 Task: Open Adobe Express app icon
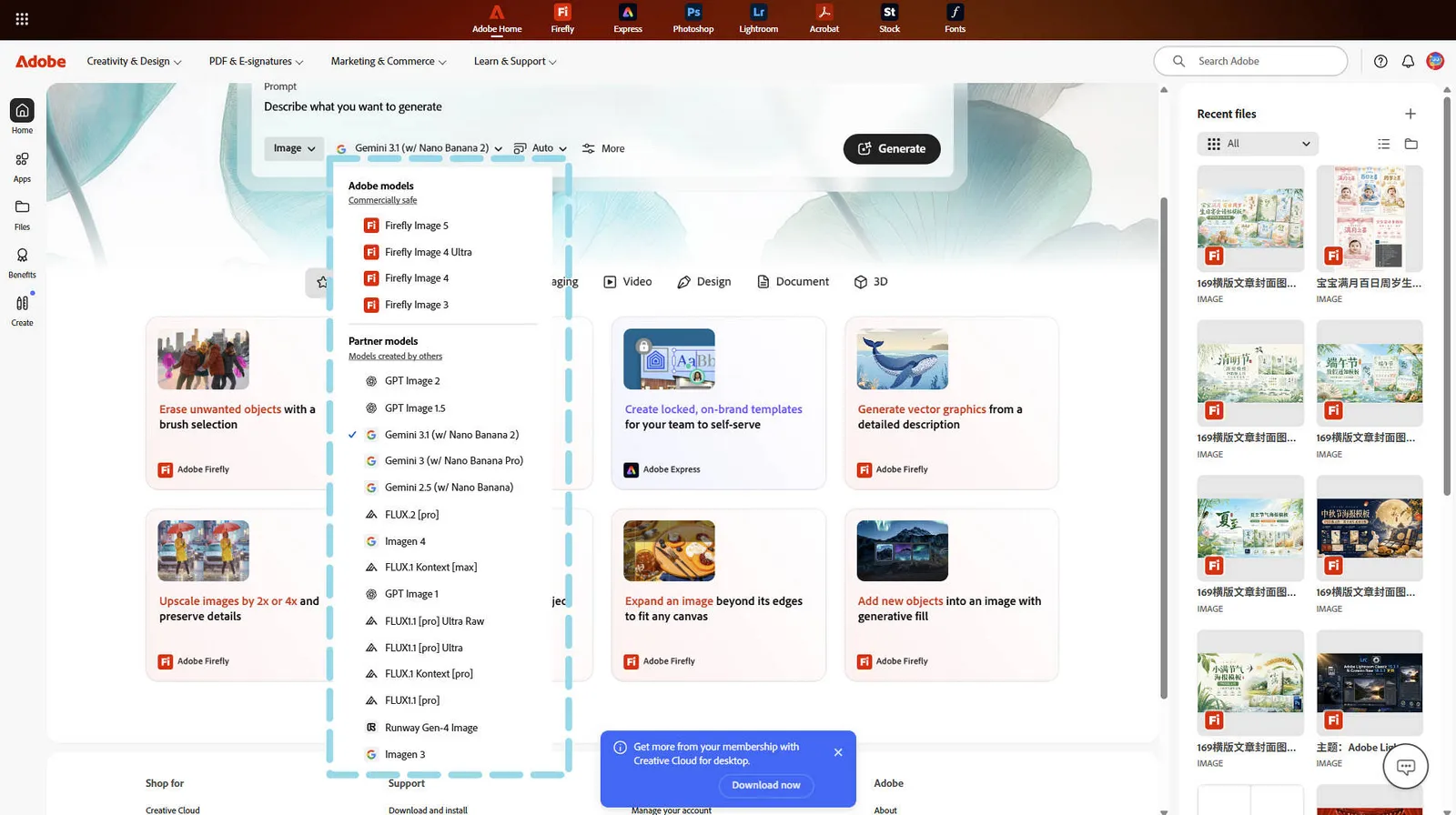coord(628,19)
